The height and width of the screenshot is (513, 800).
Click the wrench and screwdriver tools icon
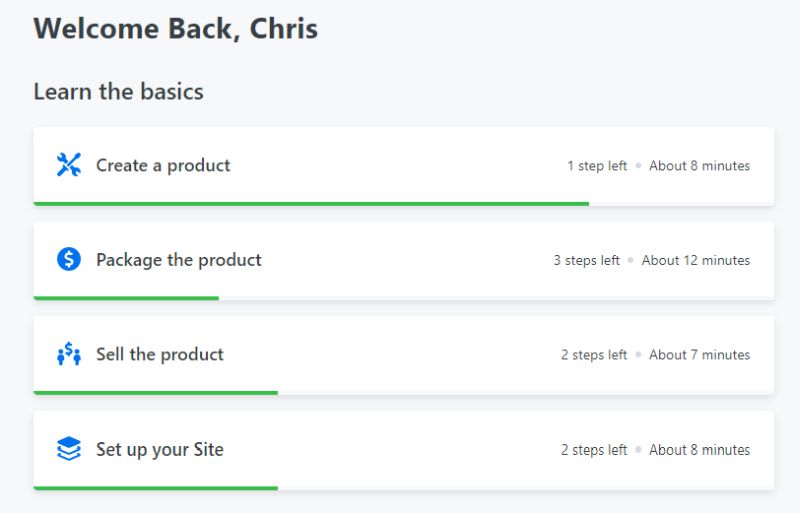coord(68,165)
